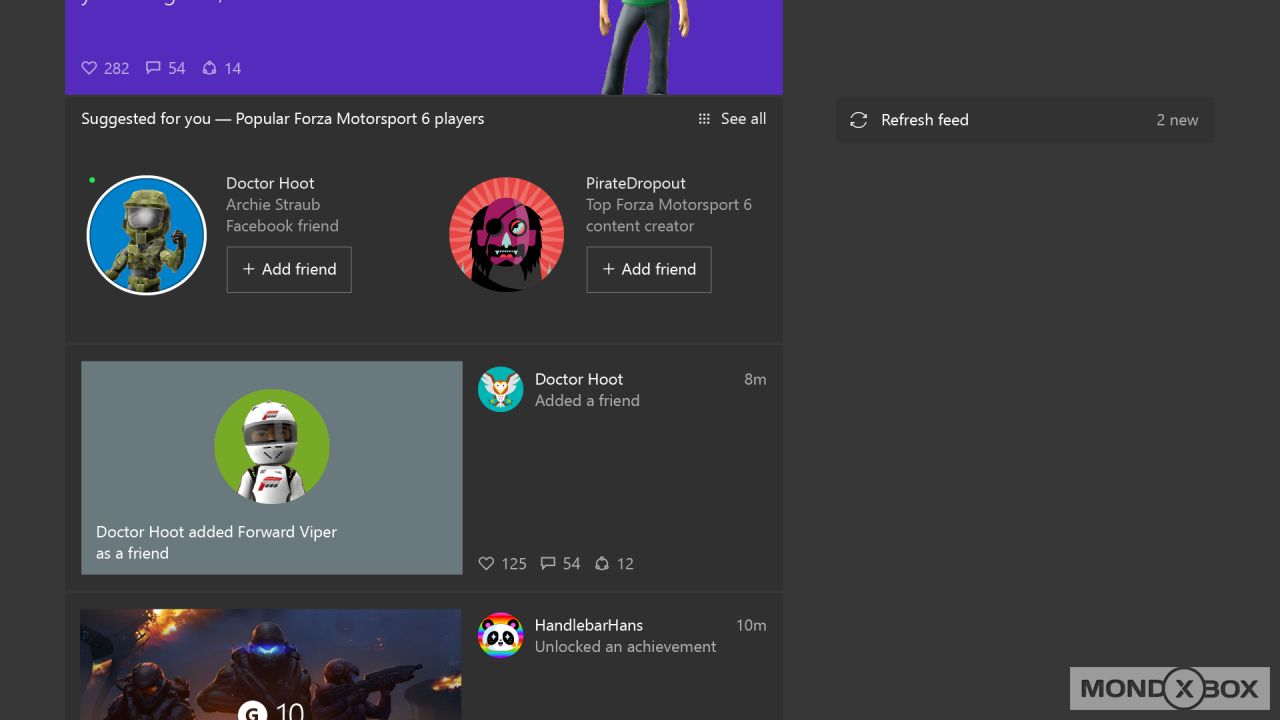
Task: Open HandlebarHans' panda gamerpic
Action: pos(500,636)
